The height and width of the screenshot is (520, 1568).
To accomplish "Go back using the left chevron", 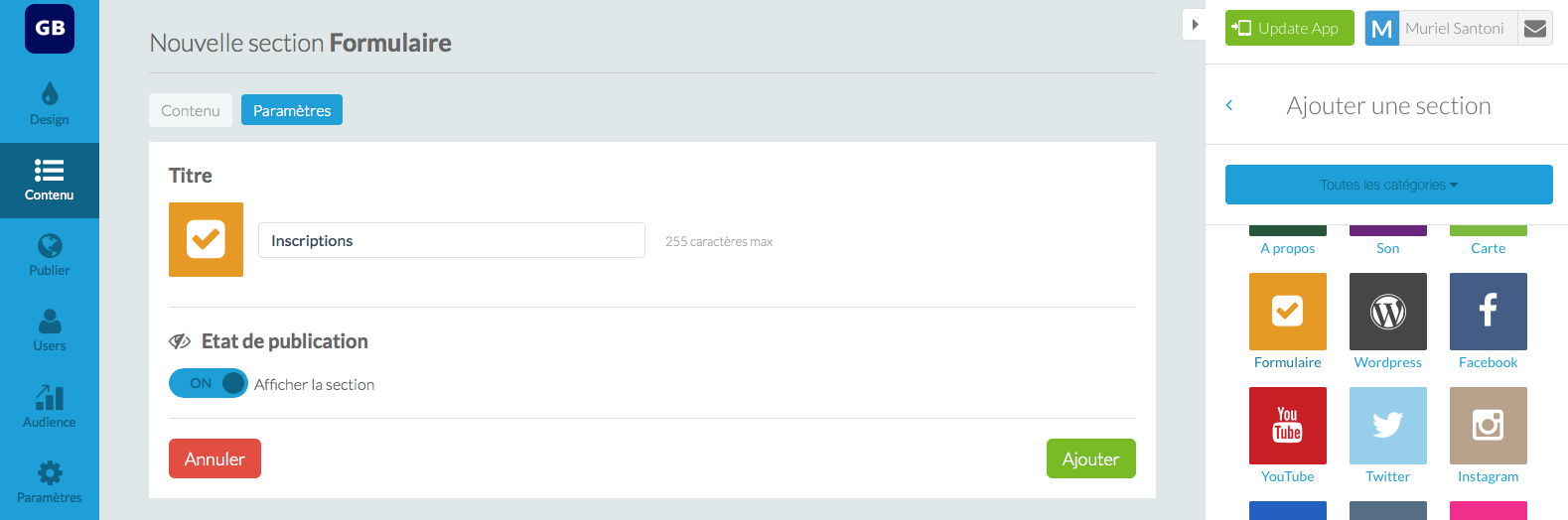I will point(1229,105).
